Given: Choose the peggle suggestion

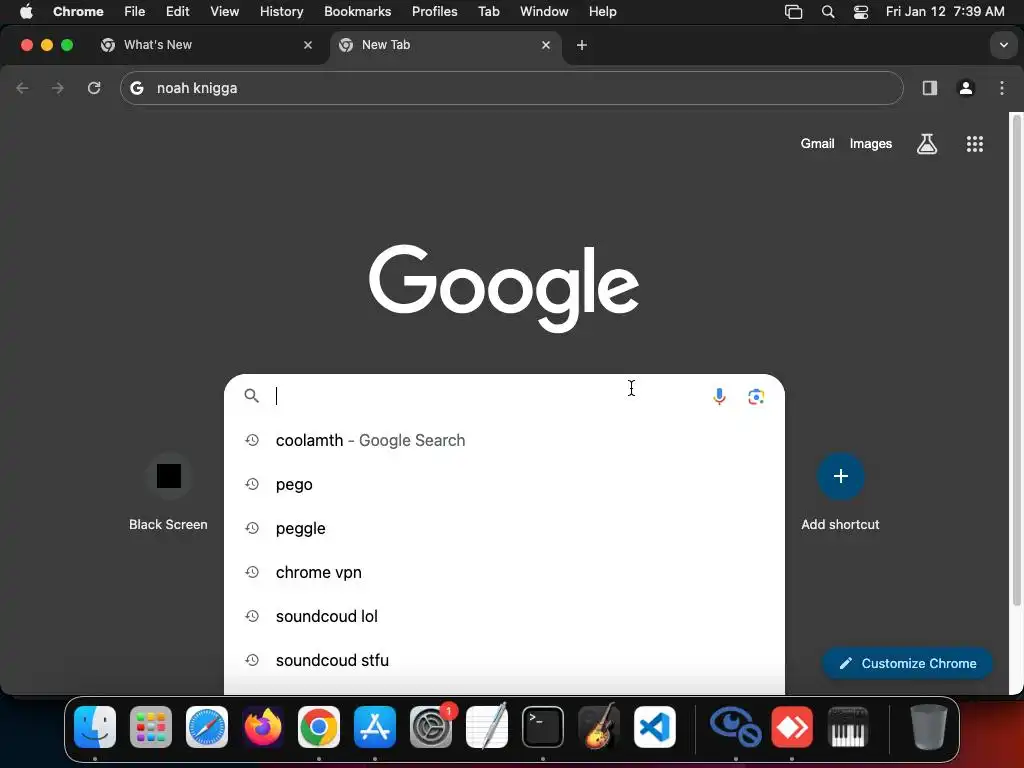Looking at the screenshot, I should pos(504,528).
